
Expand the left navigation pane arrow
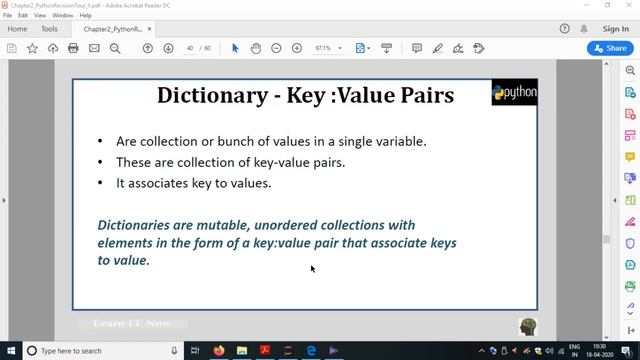point(4,200)
